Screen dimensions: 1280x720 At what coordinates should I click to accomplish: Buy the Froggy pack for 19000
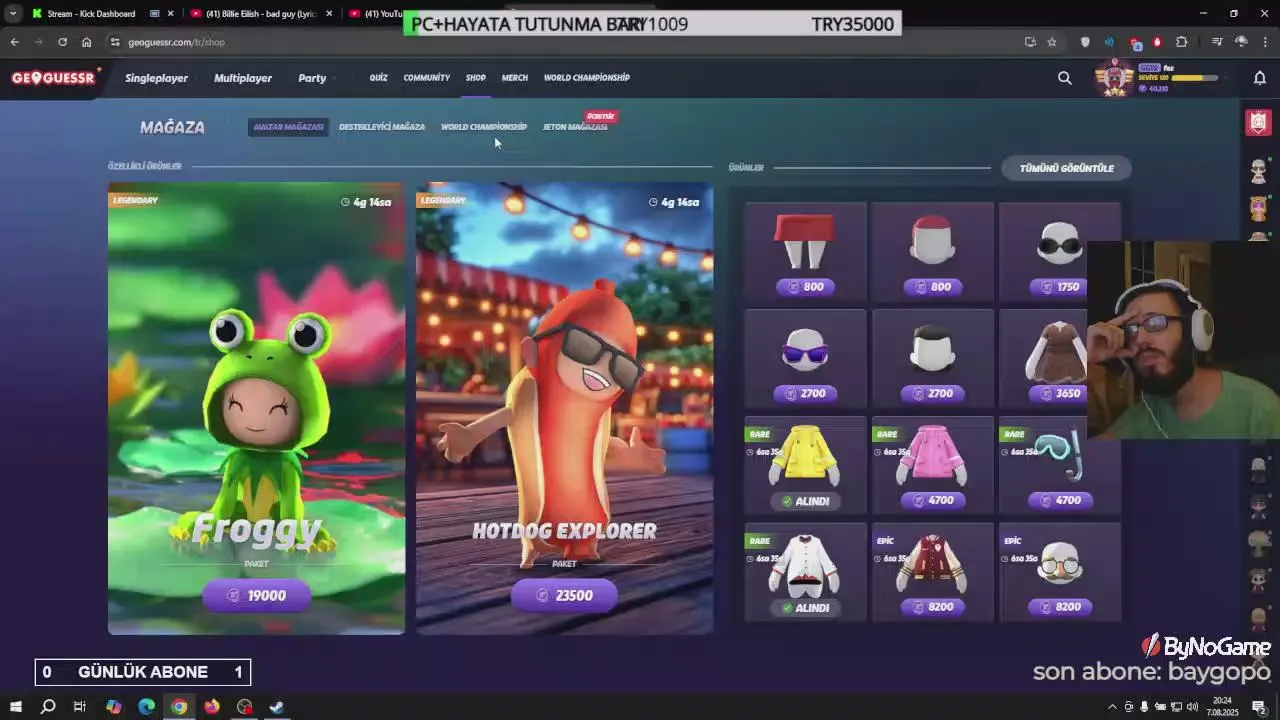[256, 595]
